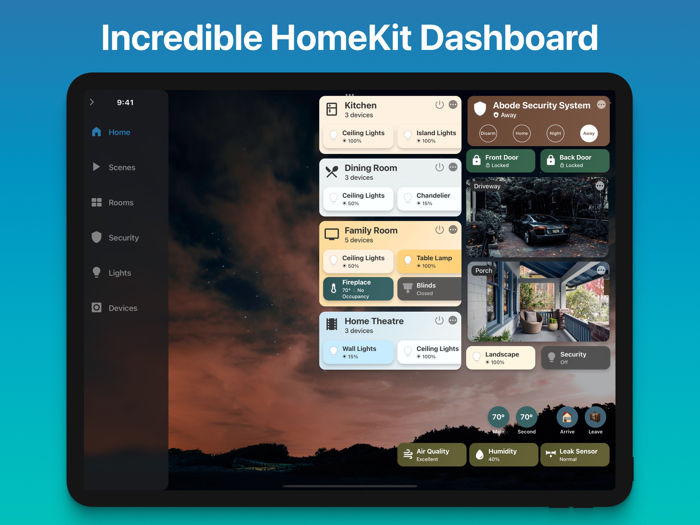Toggle the Table Lamp tile
The height and width of the screenshot is (525, 700).
[429, 261]
